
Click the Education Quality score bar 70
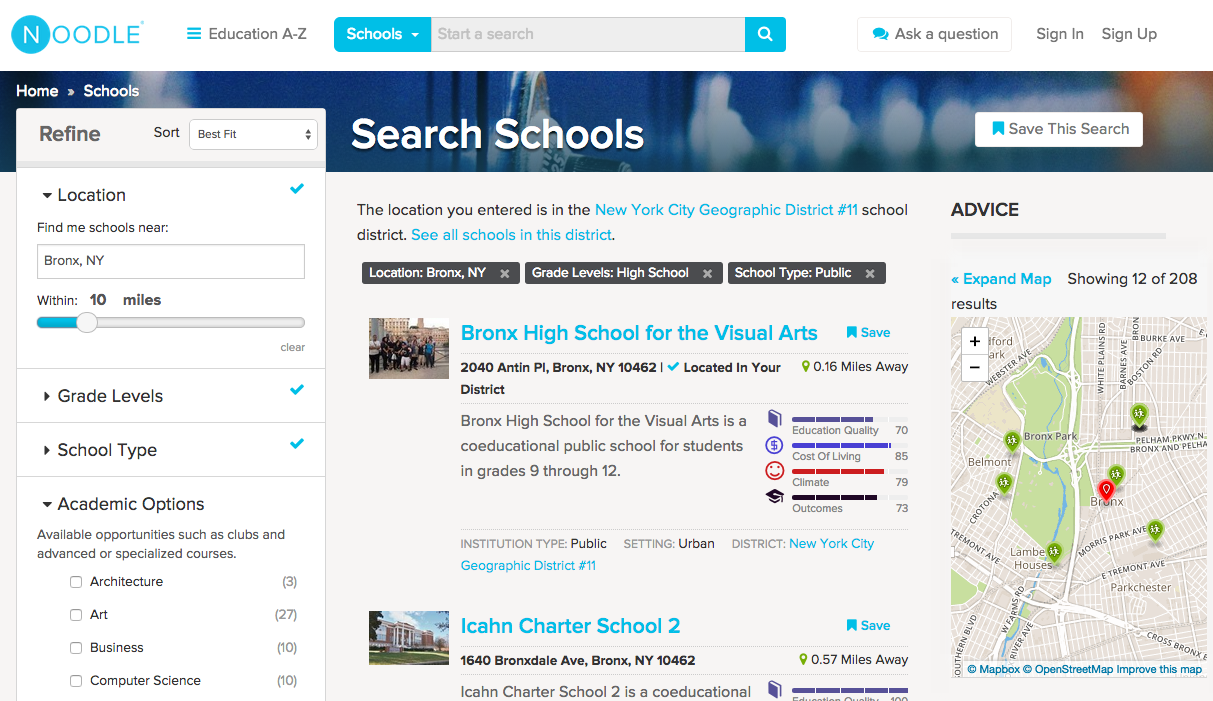850,419
